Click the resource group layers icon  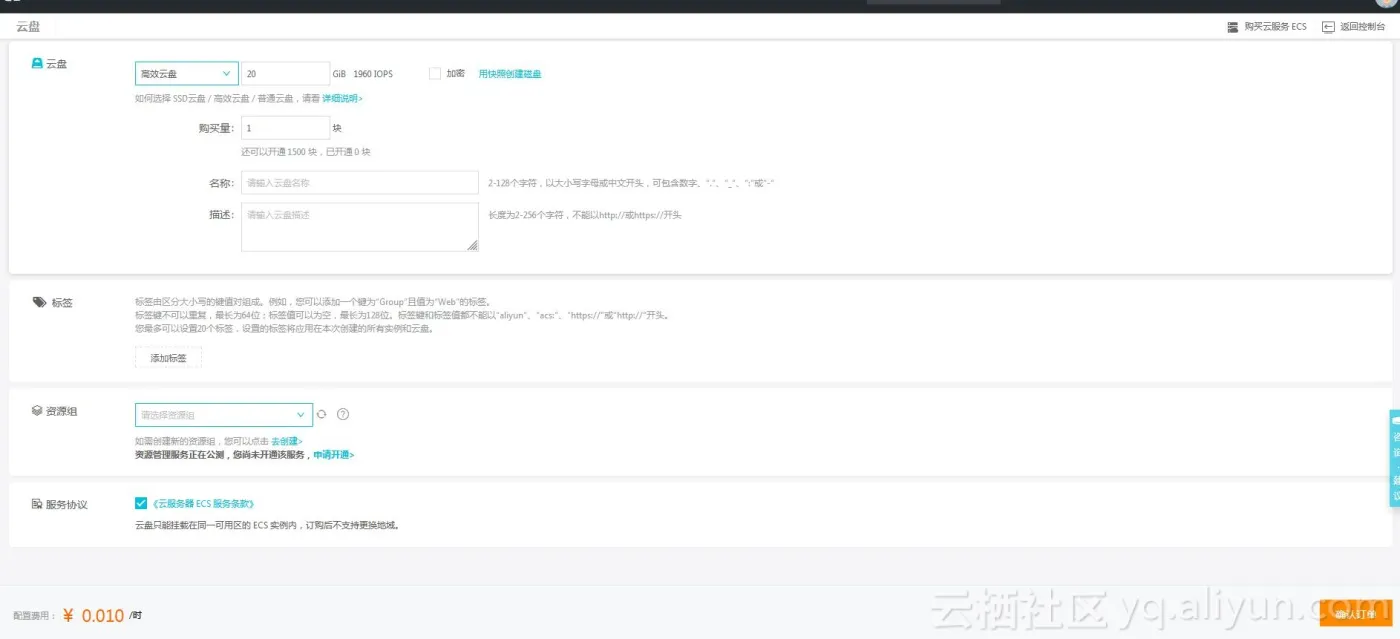38,411
